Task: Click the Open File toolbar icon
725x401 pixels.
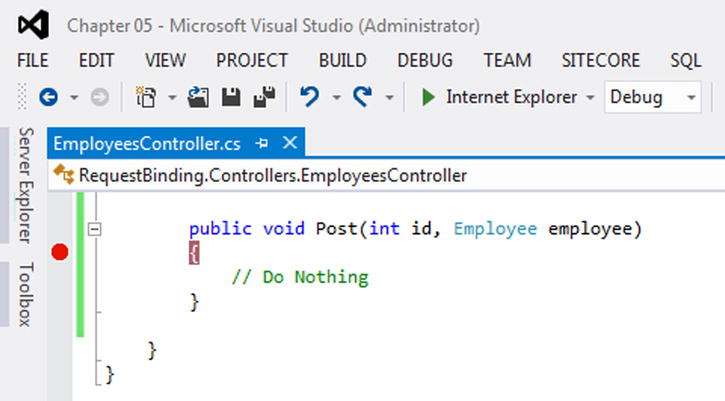Action: pos(198,97)
